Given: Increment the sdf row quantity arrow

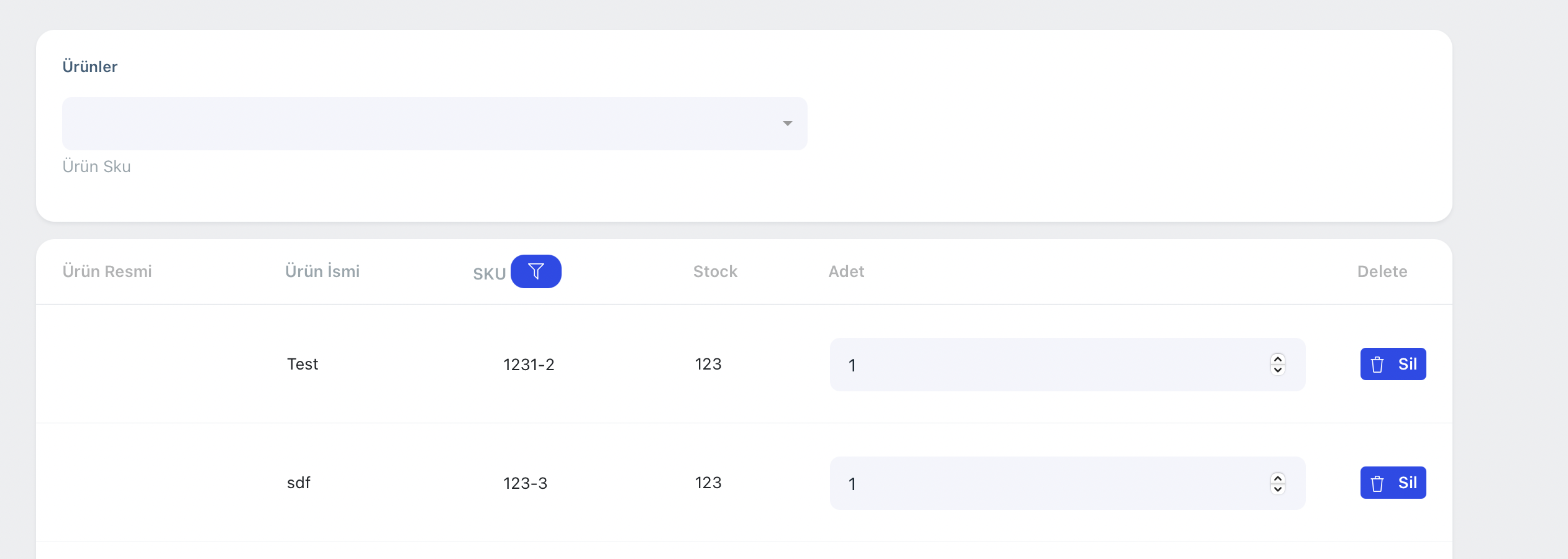Looking at the screenshot, I should coord(1277,478).
